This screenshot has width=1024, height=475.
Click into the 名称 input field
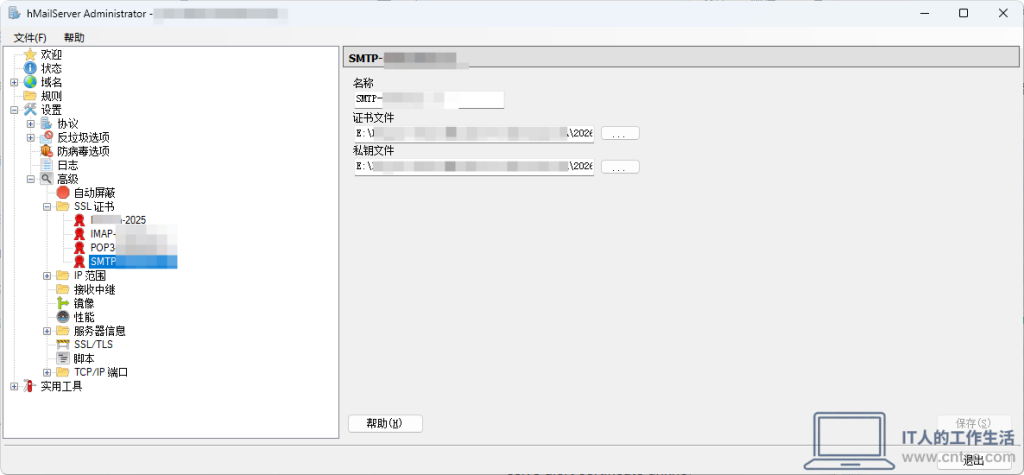click(429, 99)
